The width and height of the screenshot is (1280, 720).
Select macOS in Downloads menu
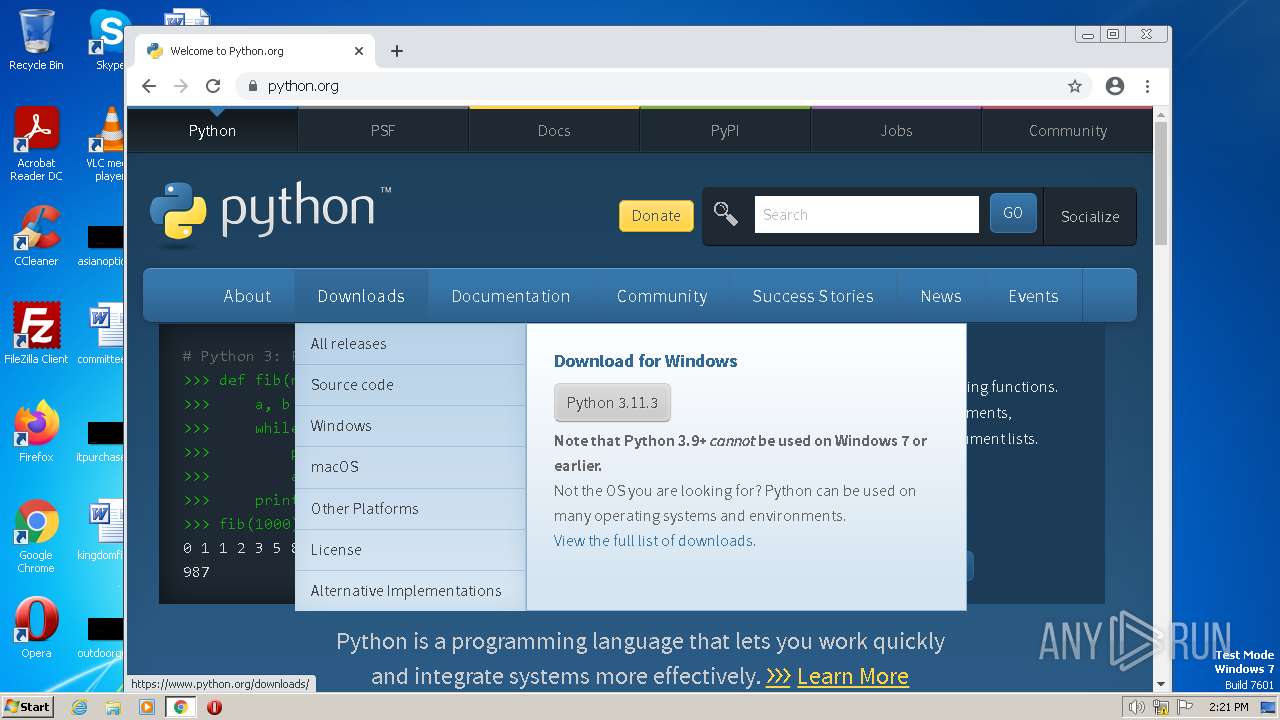[410, 467]
